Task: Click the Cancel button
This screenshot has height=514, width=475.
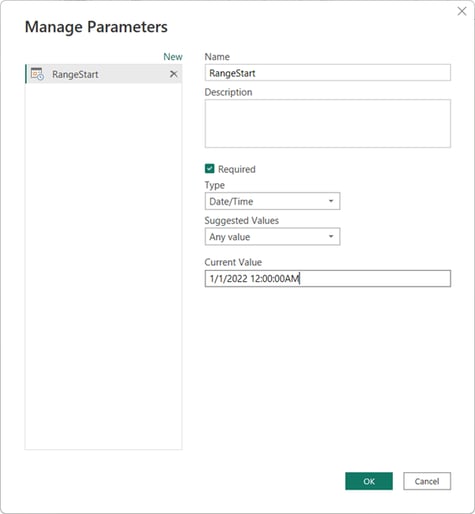Action: 427,481
